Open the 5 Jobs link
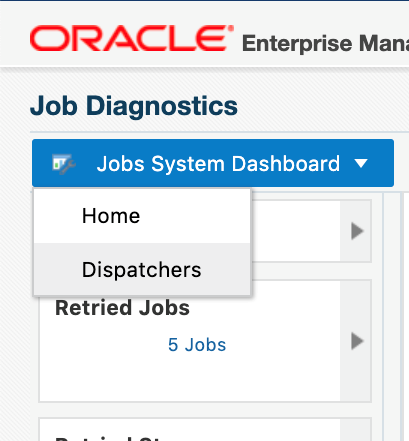The height and width of the screenshot is (441, 409). tap(197, 345)
